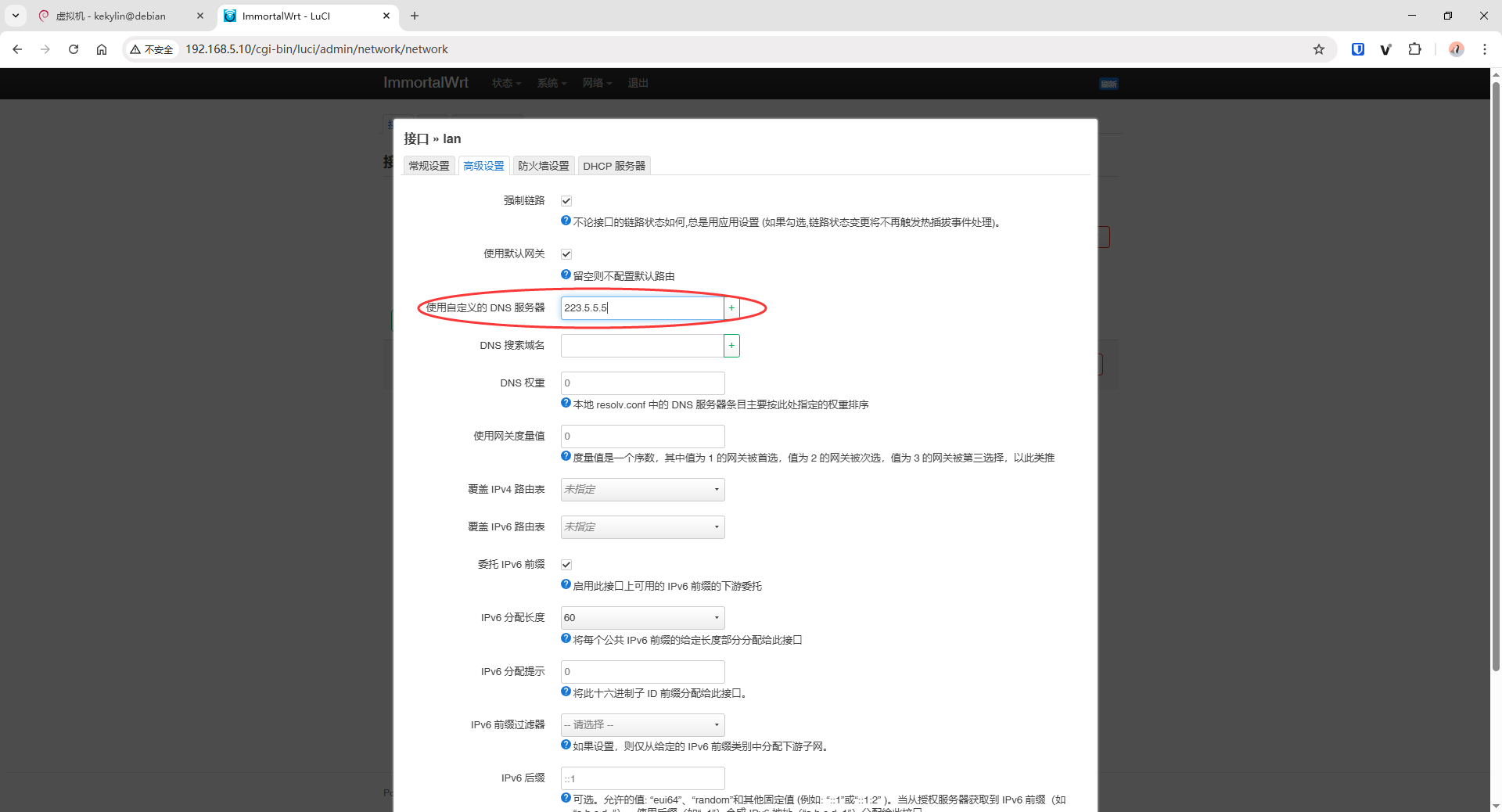Open the 覆盖 IPv4 路由表 dropdown
The height and width of the screenshot is (812, 1502).
point(641,489)
